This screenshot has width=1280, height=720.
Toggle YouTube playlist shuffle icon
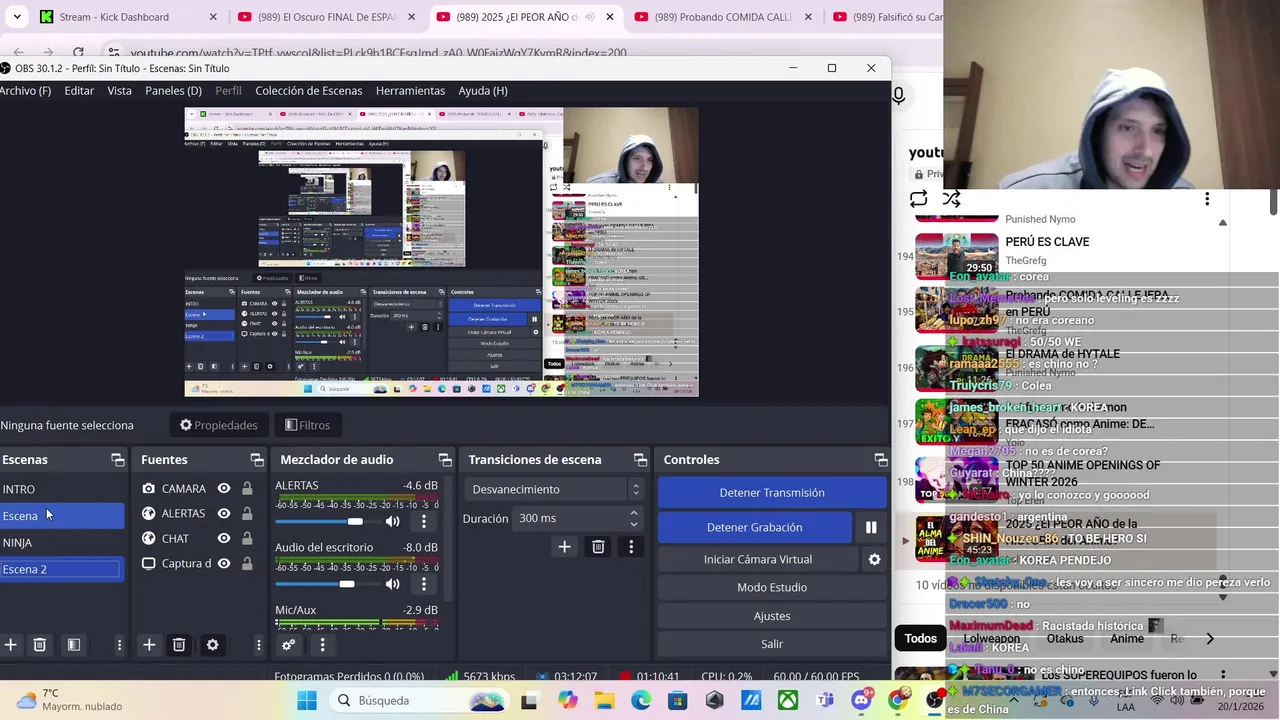pyautogui.click(x=951, y=199)
